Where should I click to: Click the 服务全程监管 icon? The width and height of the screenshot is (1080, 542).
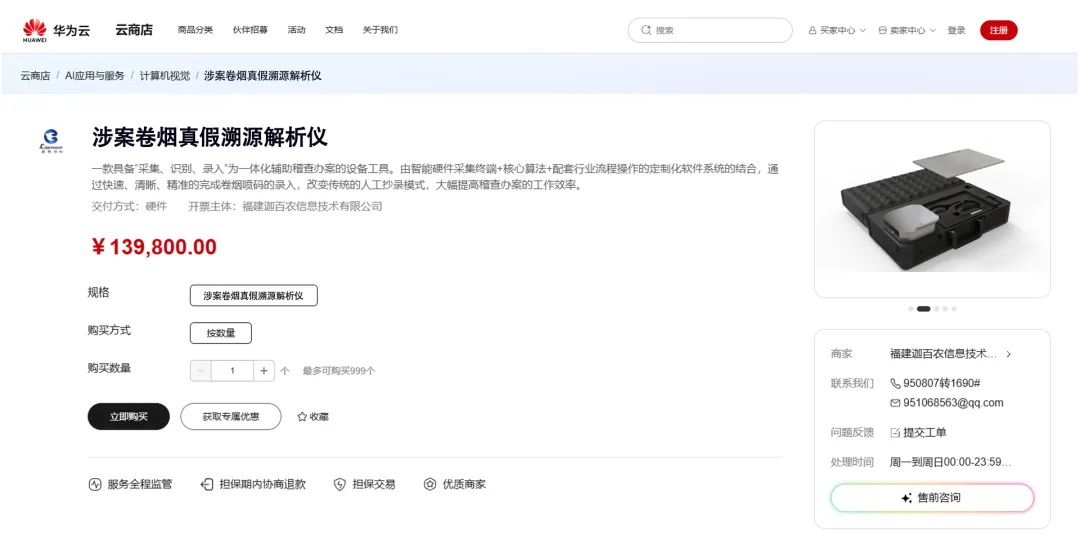coord(95,484)
